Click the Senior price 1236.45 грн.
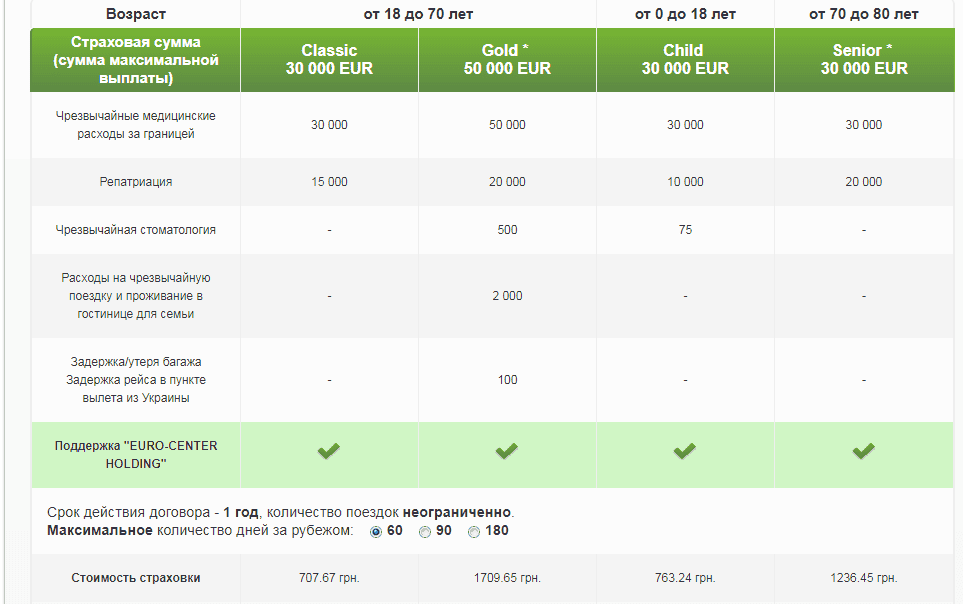This screenshot has width=963, height=604. (864, 578)
